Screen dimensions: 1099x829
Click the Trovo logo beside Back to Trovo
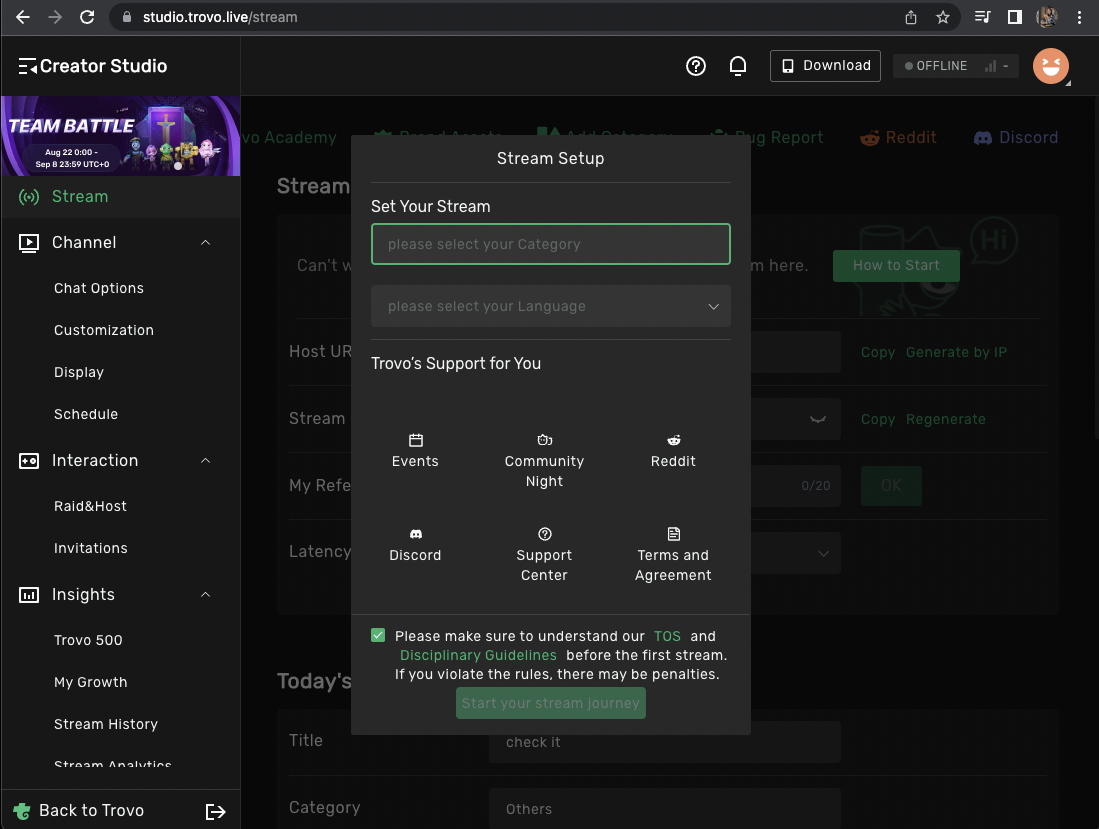coord(22,811)
